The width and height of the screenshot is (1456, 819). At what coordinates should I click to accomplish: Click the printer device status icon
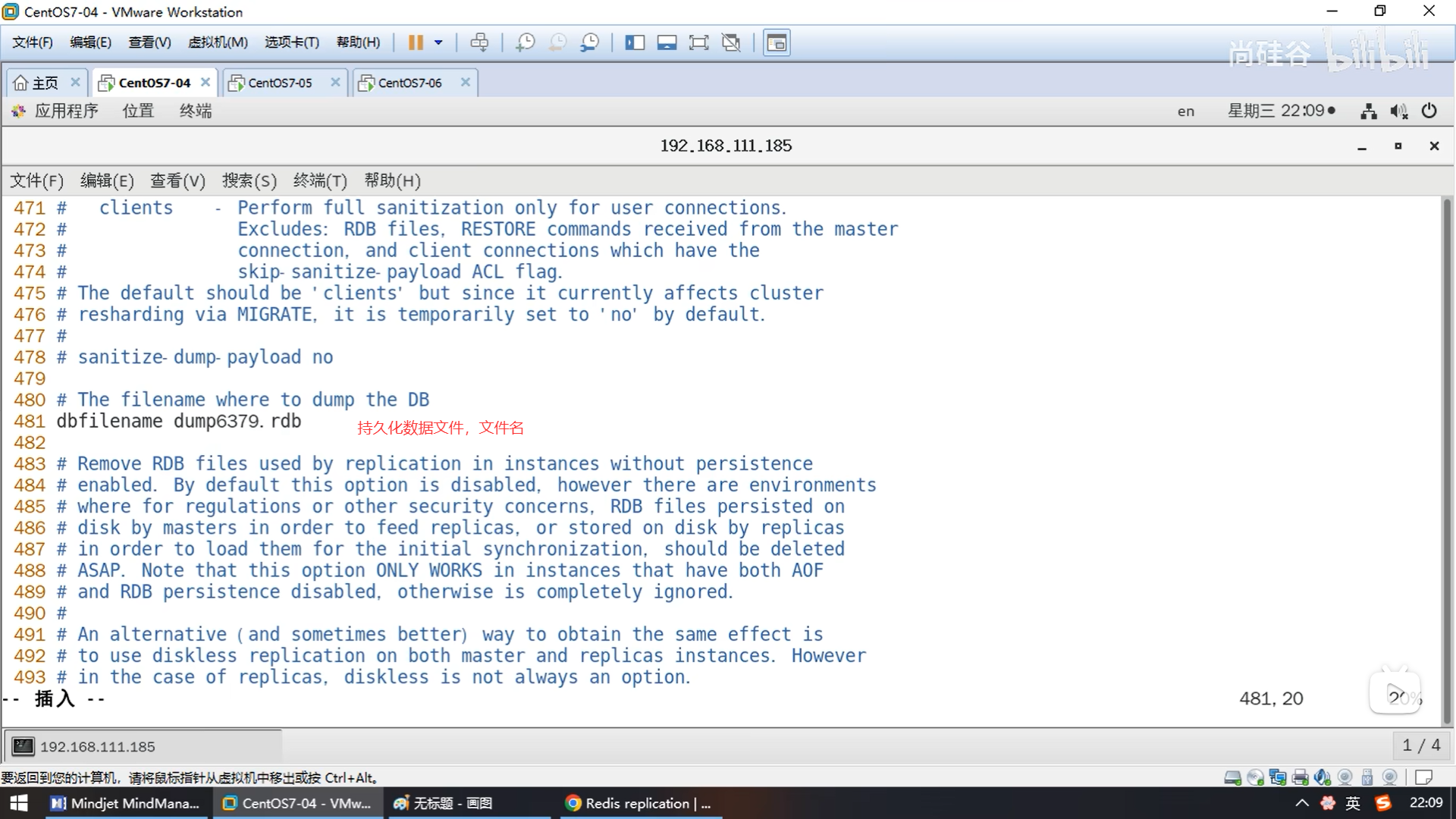click(1300, 777)
